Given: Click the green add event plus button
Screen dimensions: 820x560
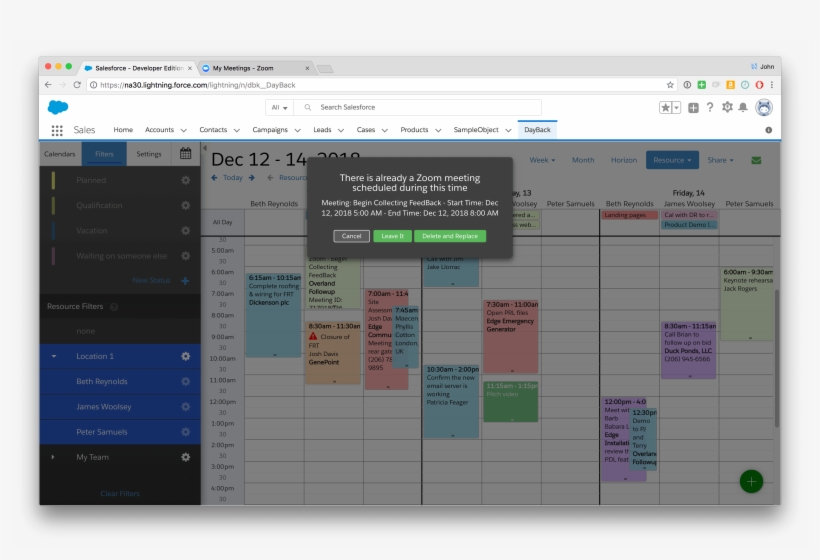Looking at the screenshot, I should click(x=751, y=482).
